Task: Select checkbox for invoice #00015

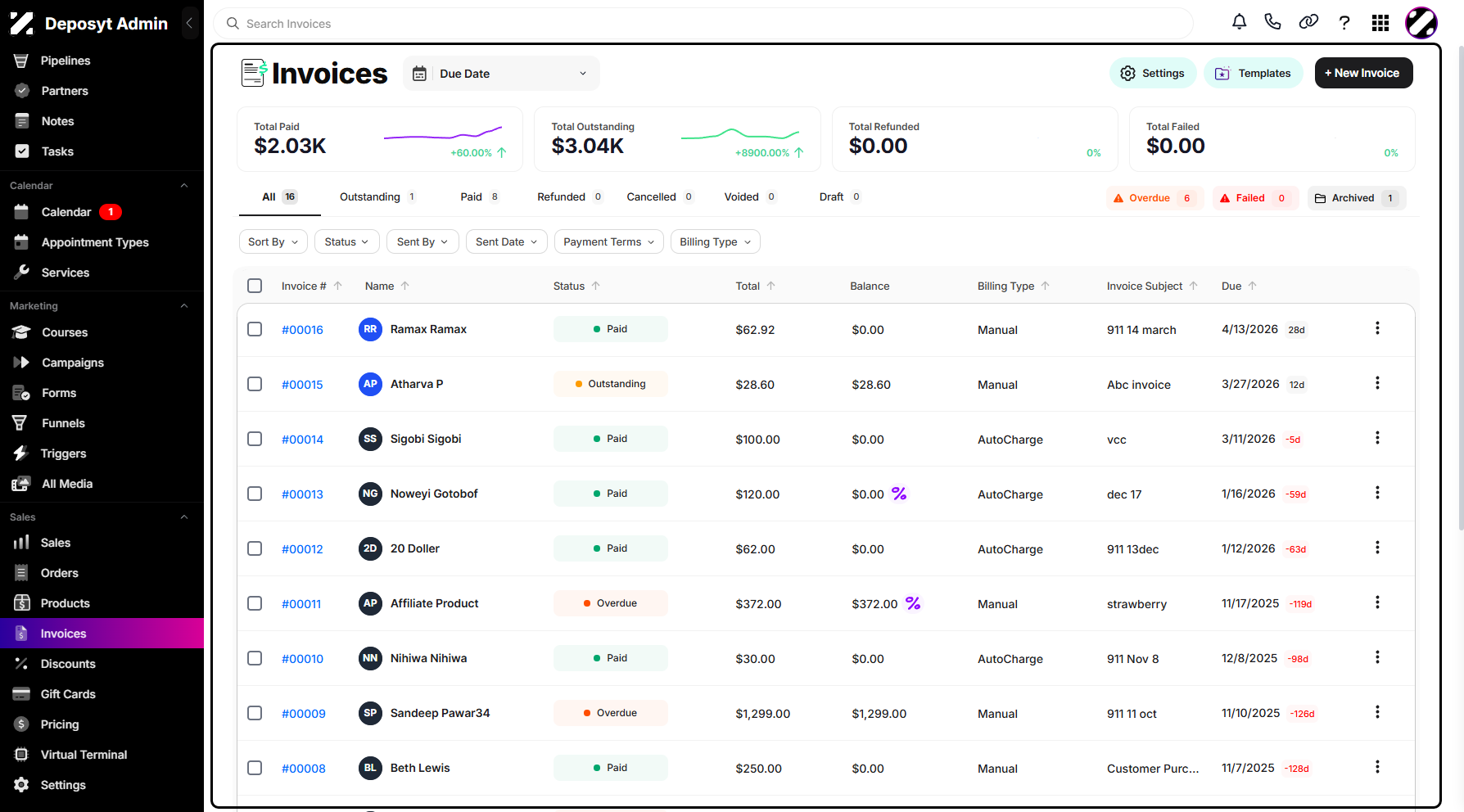Action: [x=255, y=384]
